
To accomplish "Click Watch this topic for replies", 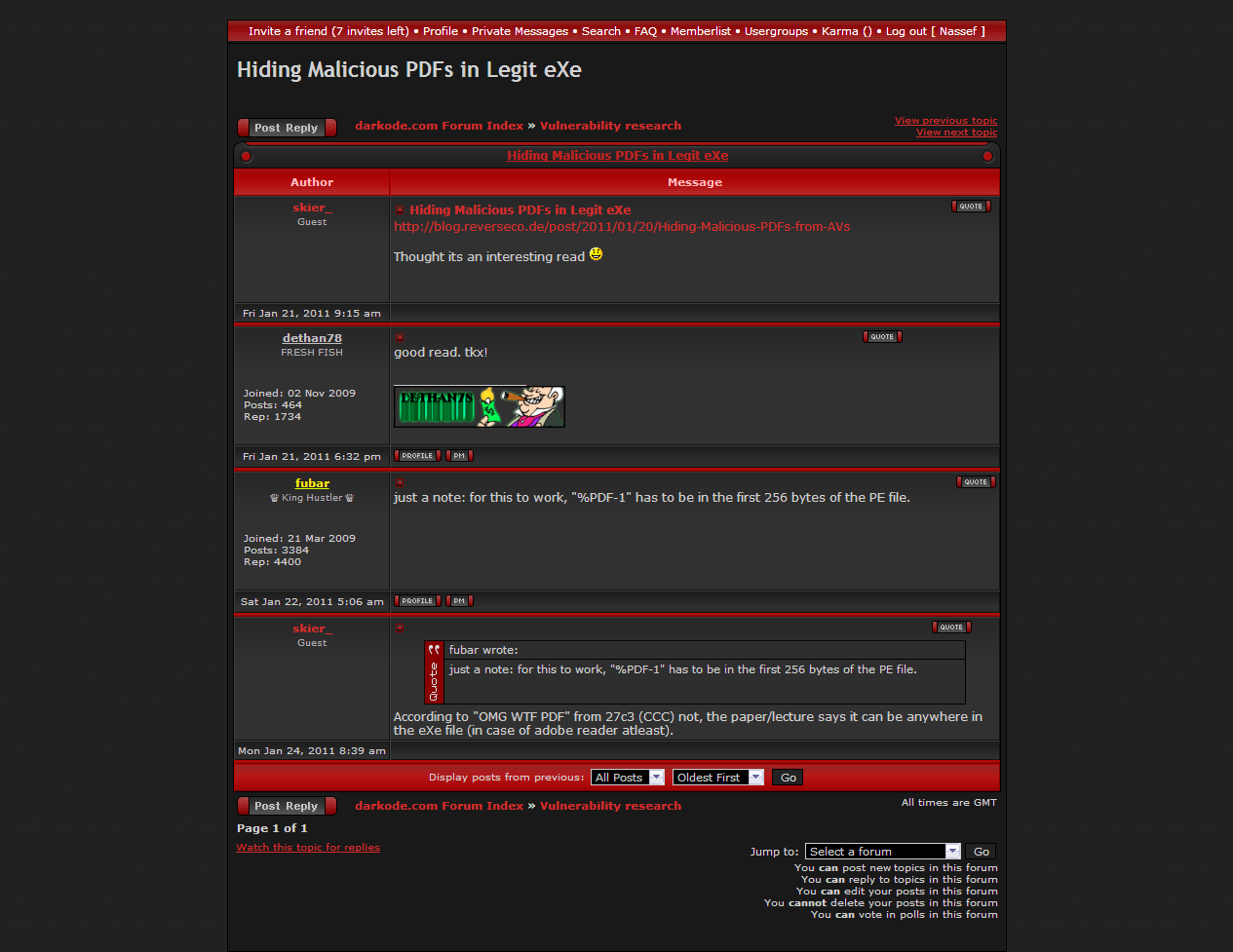I will click(x=308, y=848).
